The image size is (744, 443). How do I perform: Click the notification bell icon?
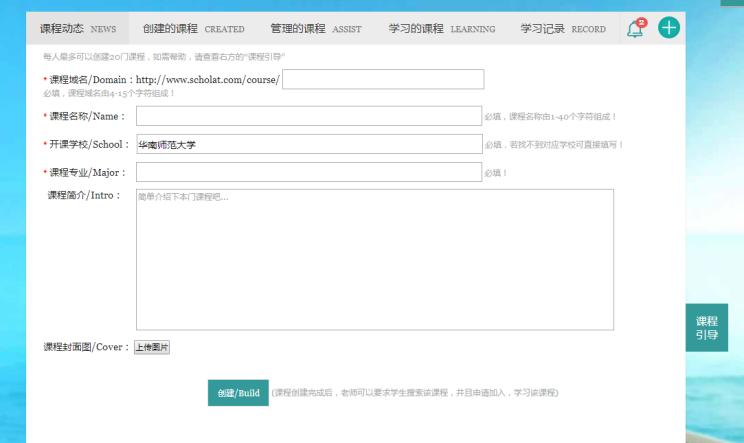tap(636, 29)
